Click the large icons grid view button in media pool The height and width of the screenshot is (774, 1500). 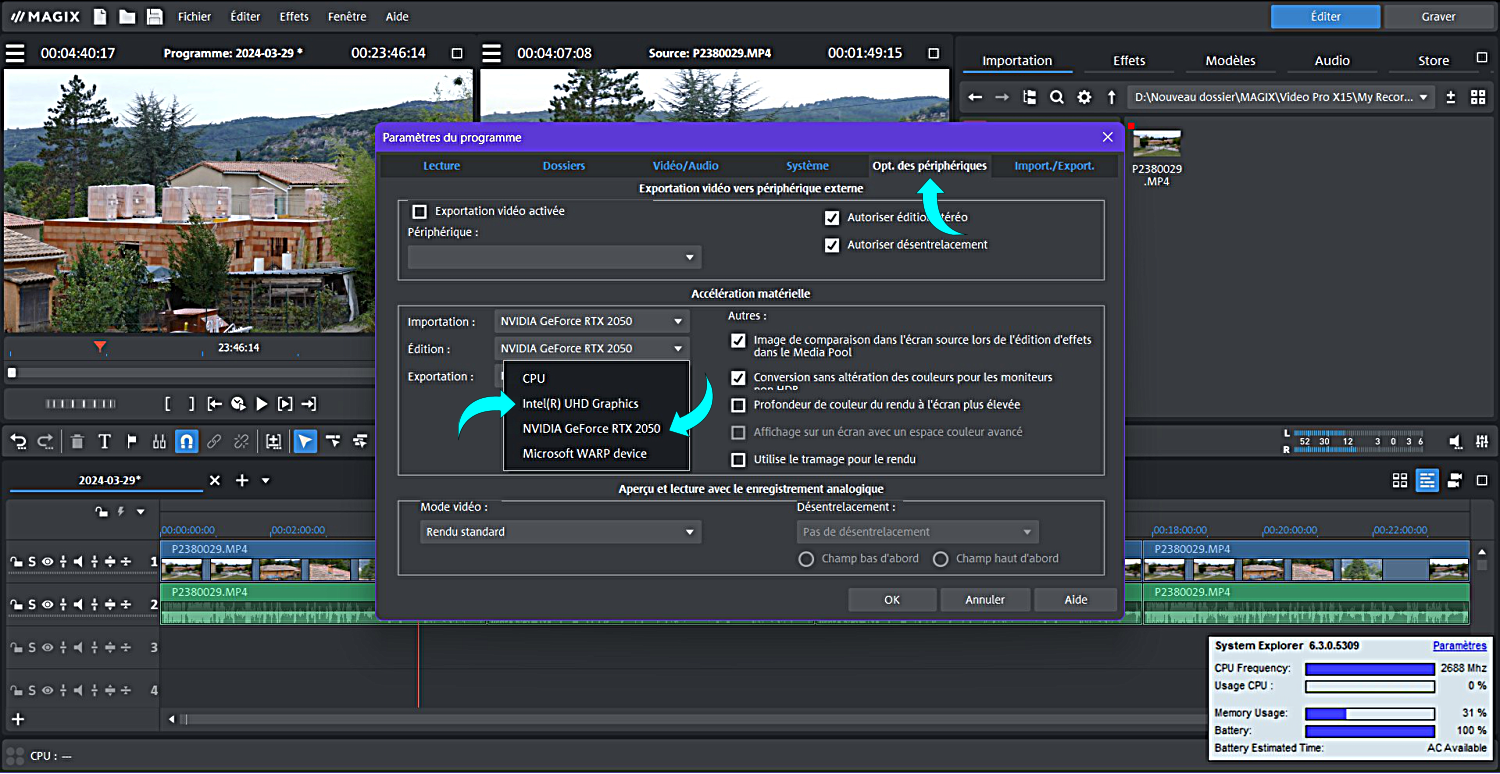tap(1478, 97)
